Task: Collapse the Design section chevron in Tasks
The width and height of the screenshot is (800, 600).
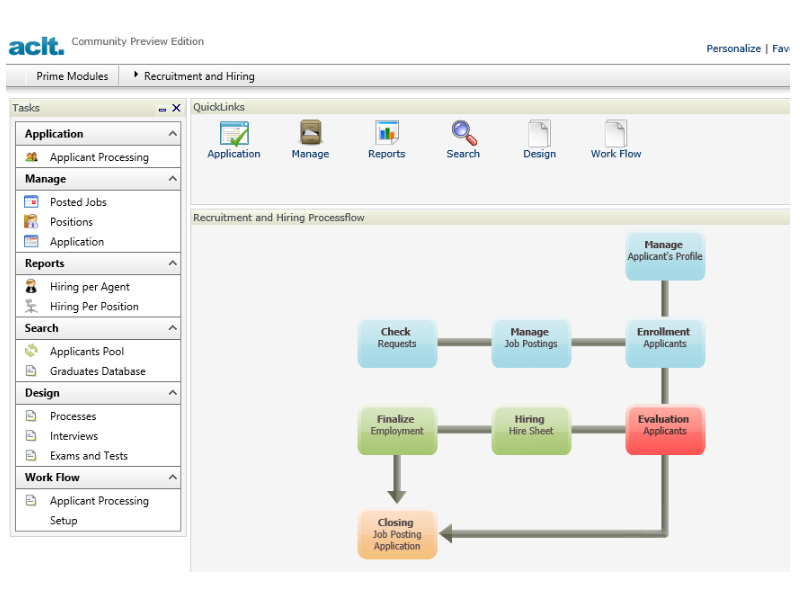Action: pos(172,393)
